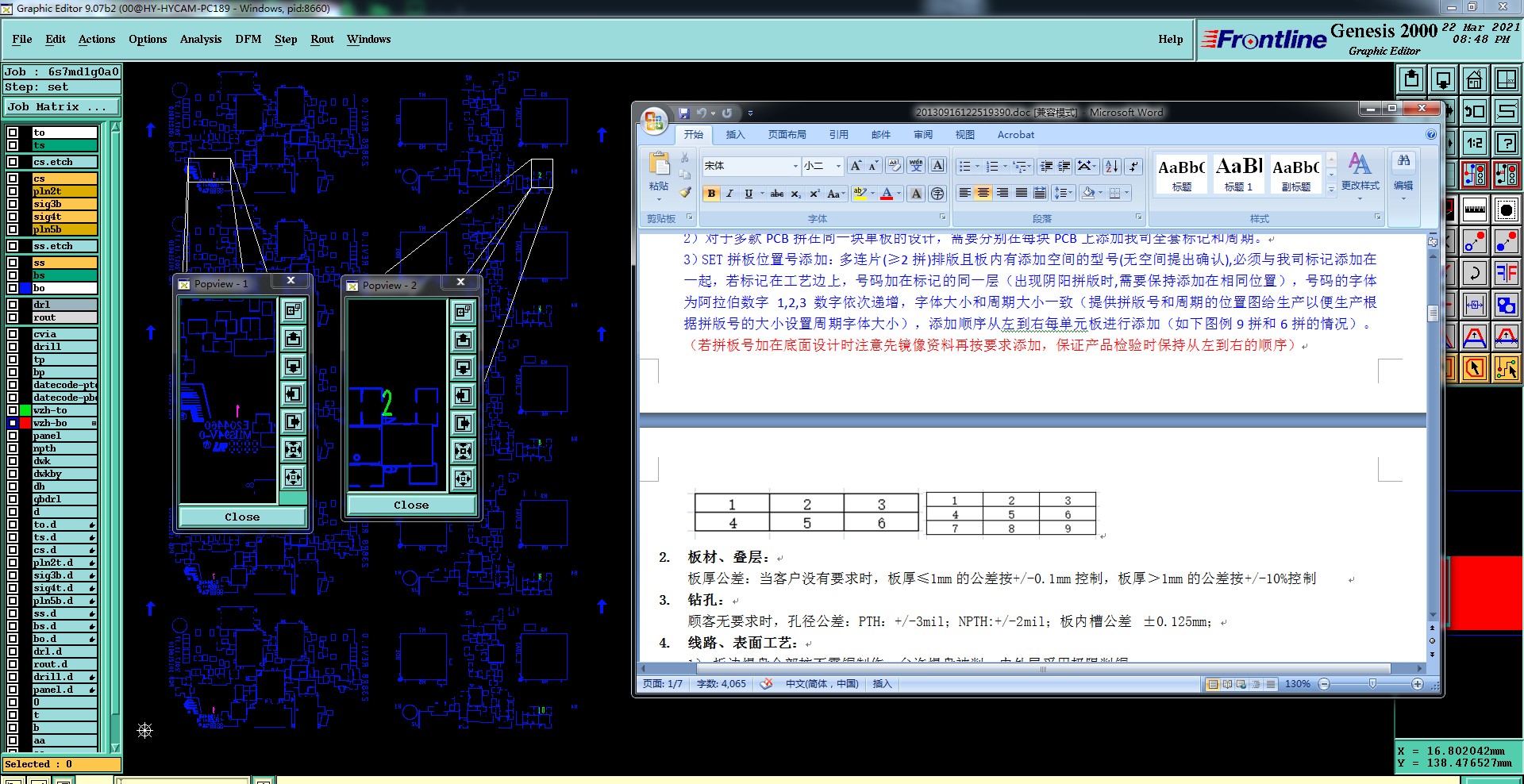Toggle visibility checkbox for layer rout

click(13, 317)
